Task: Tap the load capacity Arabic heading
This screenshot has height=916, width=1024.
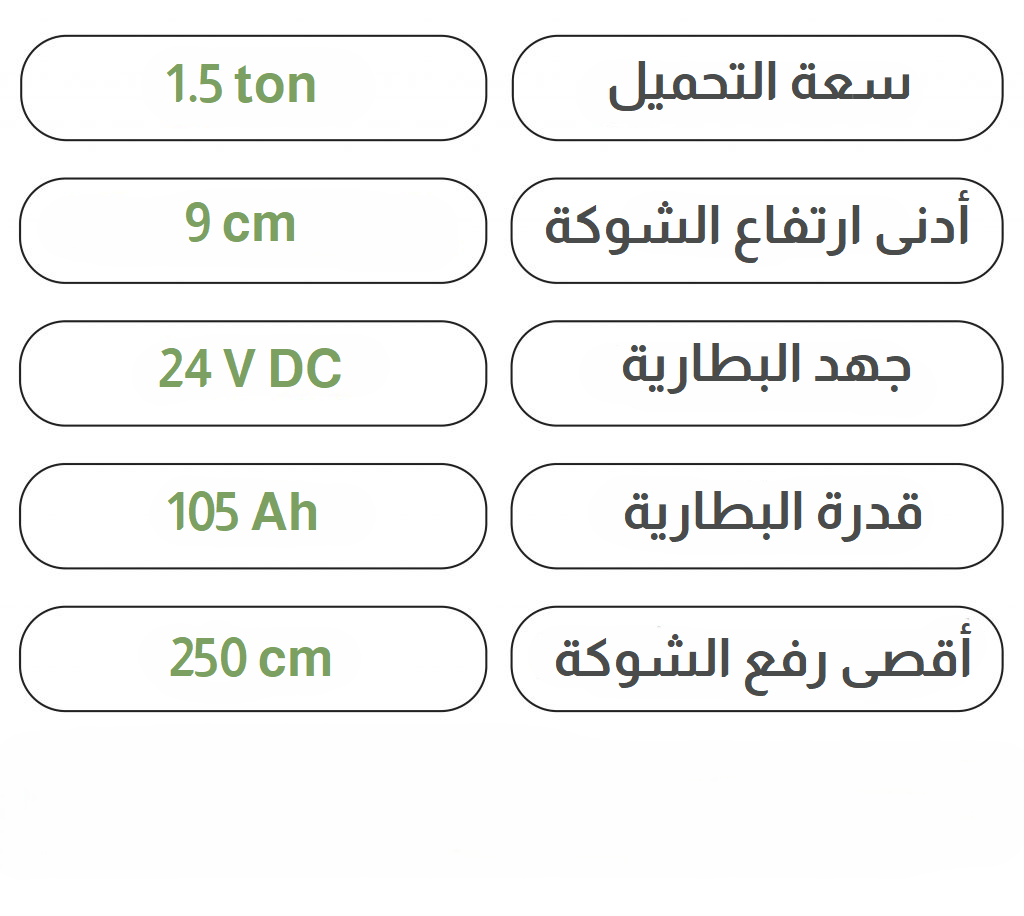Action: point(757,88)
